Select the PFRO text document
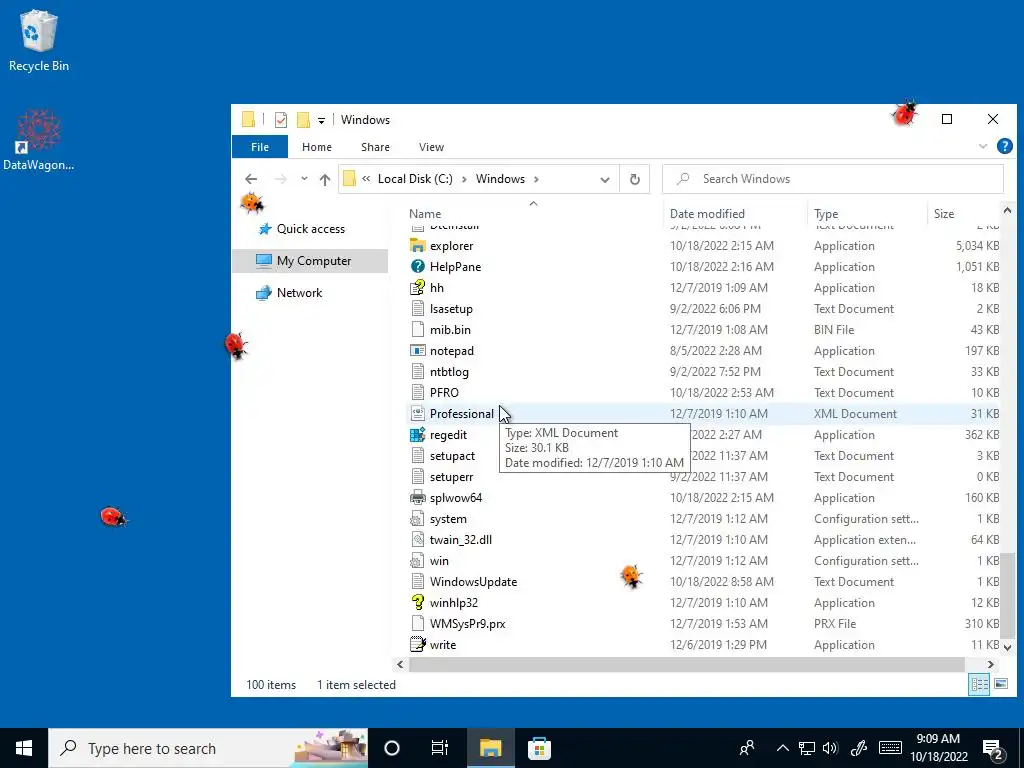Screen dimensions: 1024x768 point(444,392)
